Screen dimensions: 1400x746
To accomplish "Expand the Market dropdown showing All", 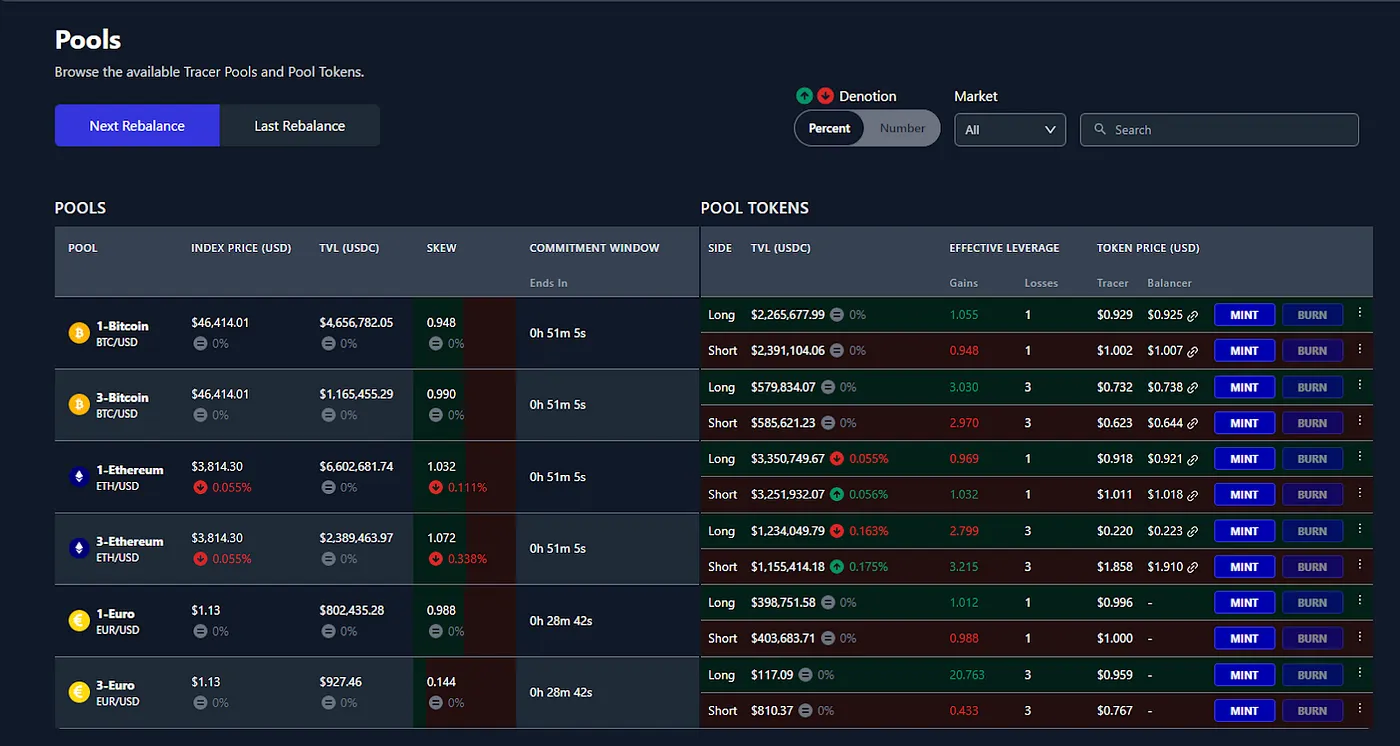I will pyautogui.click(x=1010, y=130).
